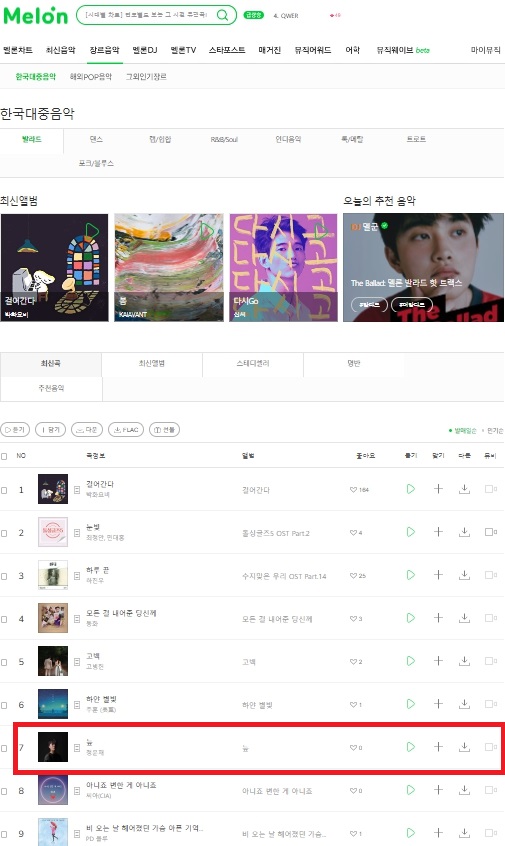
Task: Download track number 5
Action: pyautogui.click(x=464, y=661)
